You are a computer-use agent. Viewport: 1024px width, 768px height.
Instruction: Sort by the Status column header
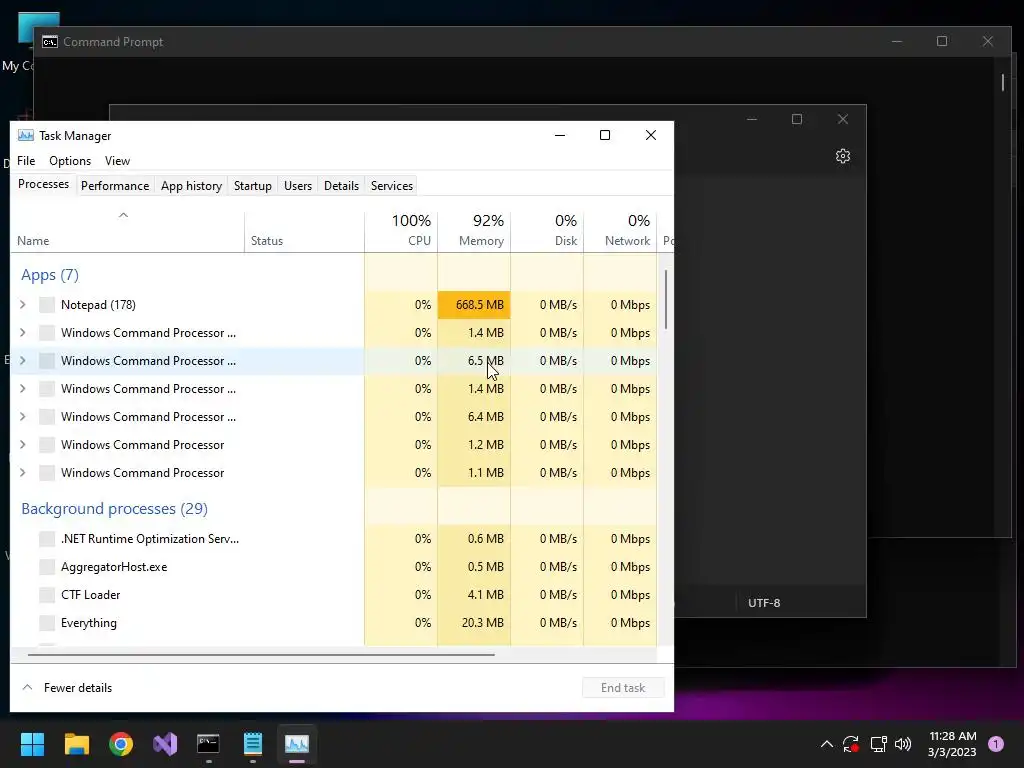[x=304, y=231]
